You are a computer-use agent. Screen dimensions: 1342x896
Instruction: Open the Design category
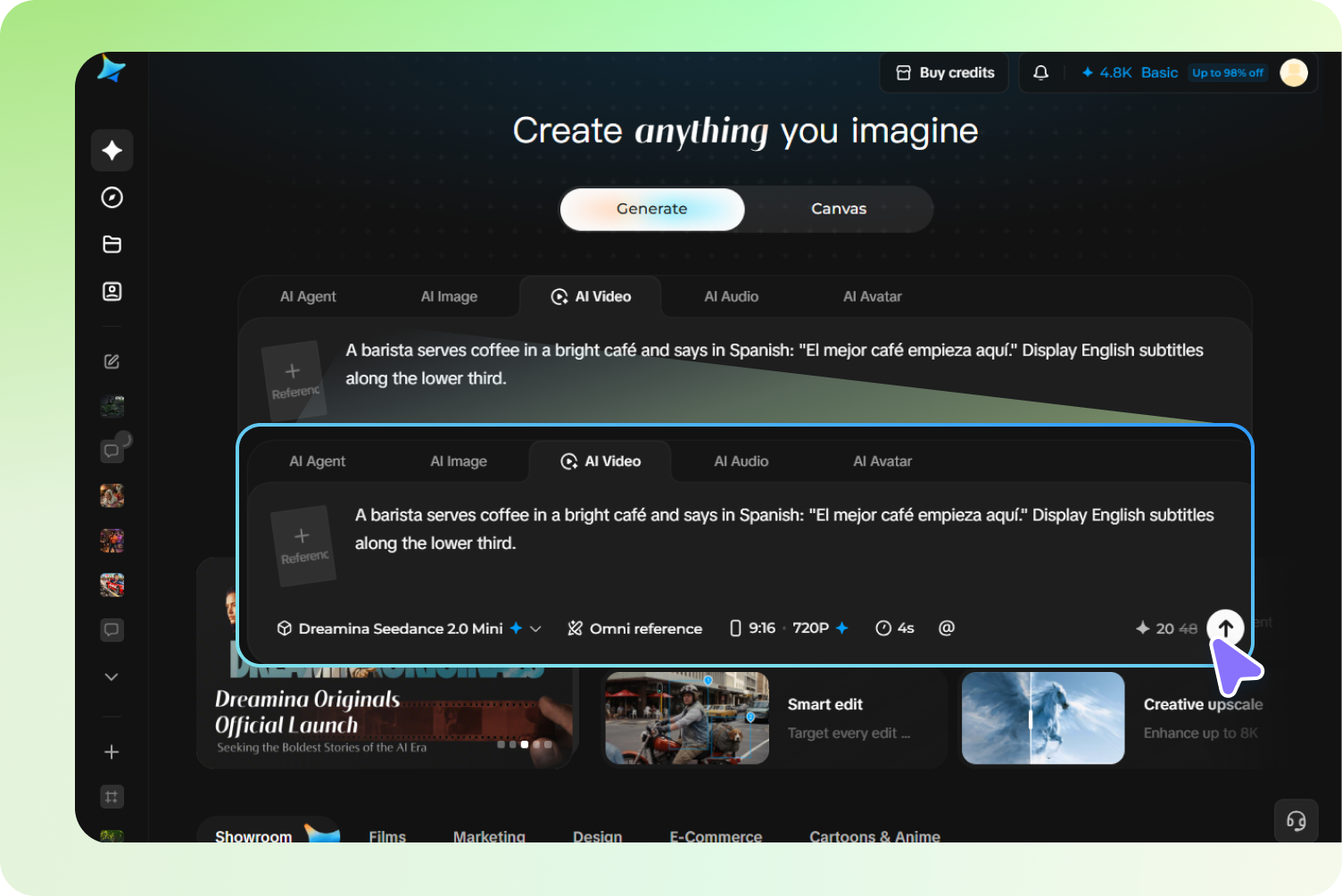(x=598, y=836)
